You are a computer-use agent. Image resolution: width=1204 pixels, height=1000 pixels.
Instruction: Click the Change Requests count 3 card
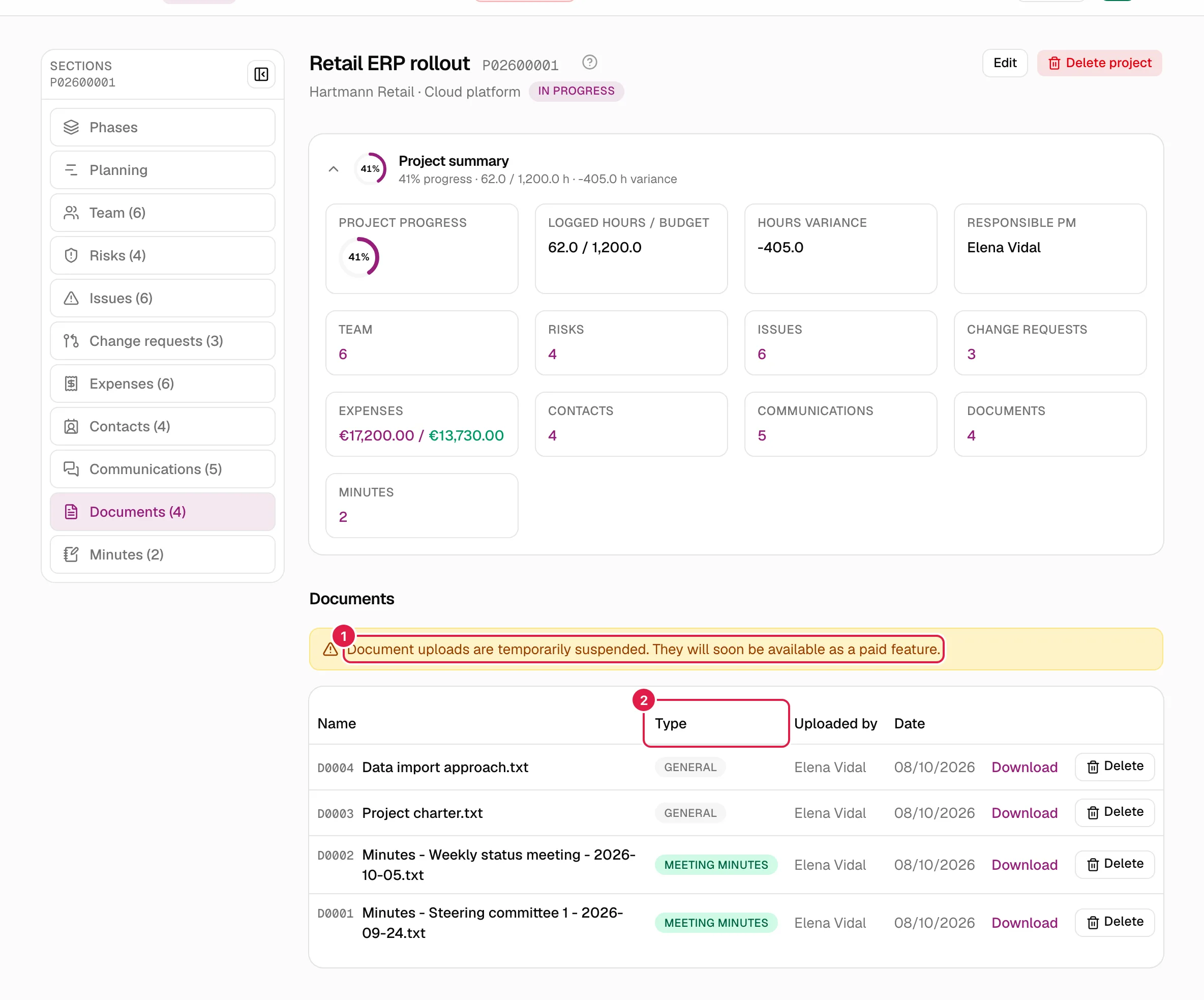[x=1049, y=343]
